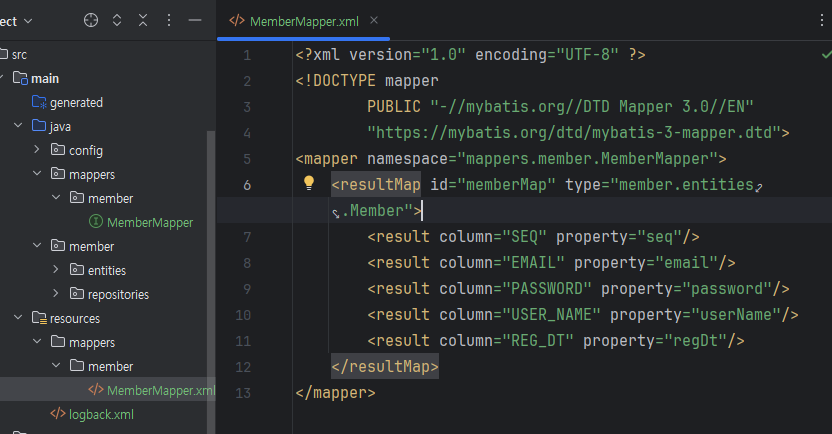Click the Select Opened File crosshair icon
Image resolution: width=832 pixels, height=434 pixels.
point(91,21)
